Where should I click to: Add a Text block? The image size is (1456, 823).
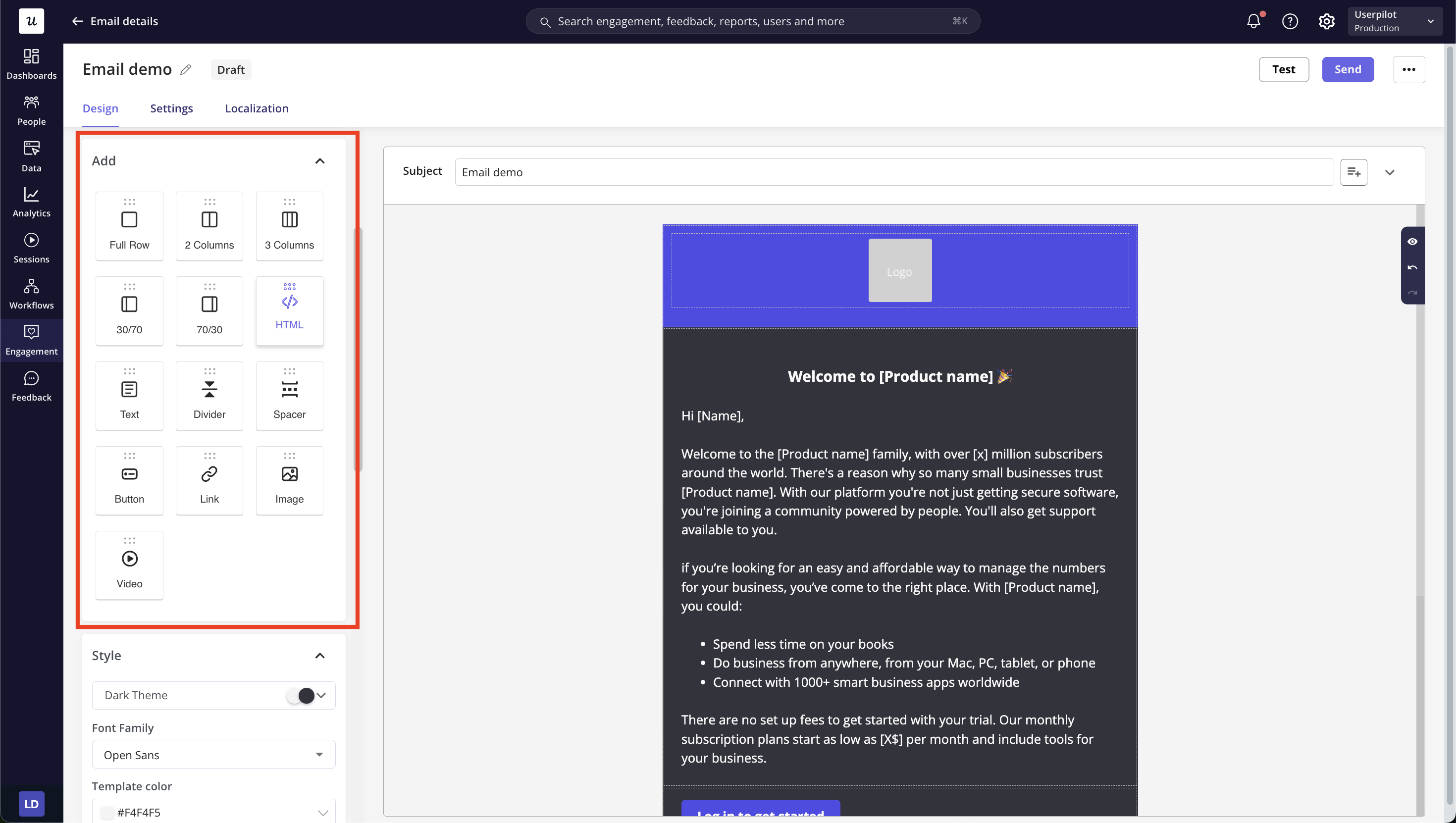point(129,396)
